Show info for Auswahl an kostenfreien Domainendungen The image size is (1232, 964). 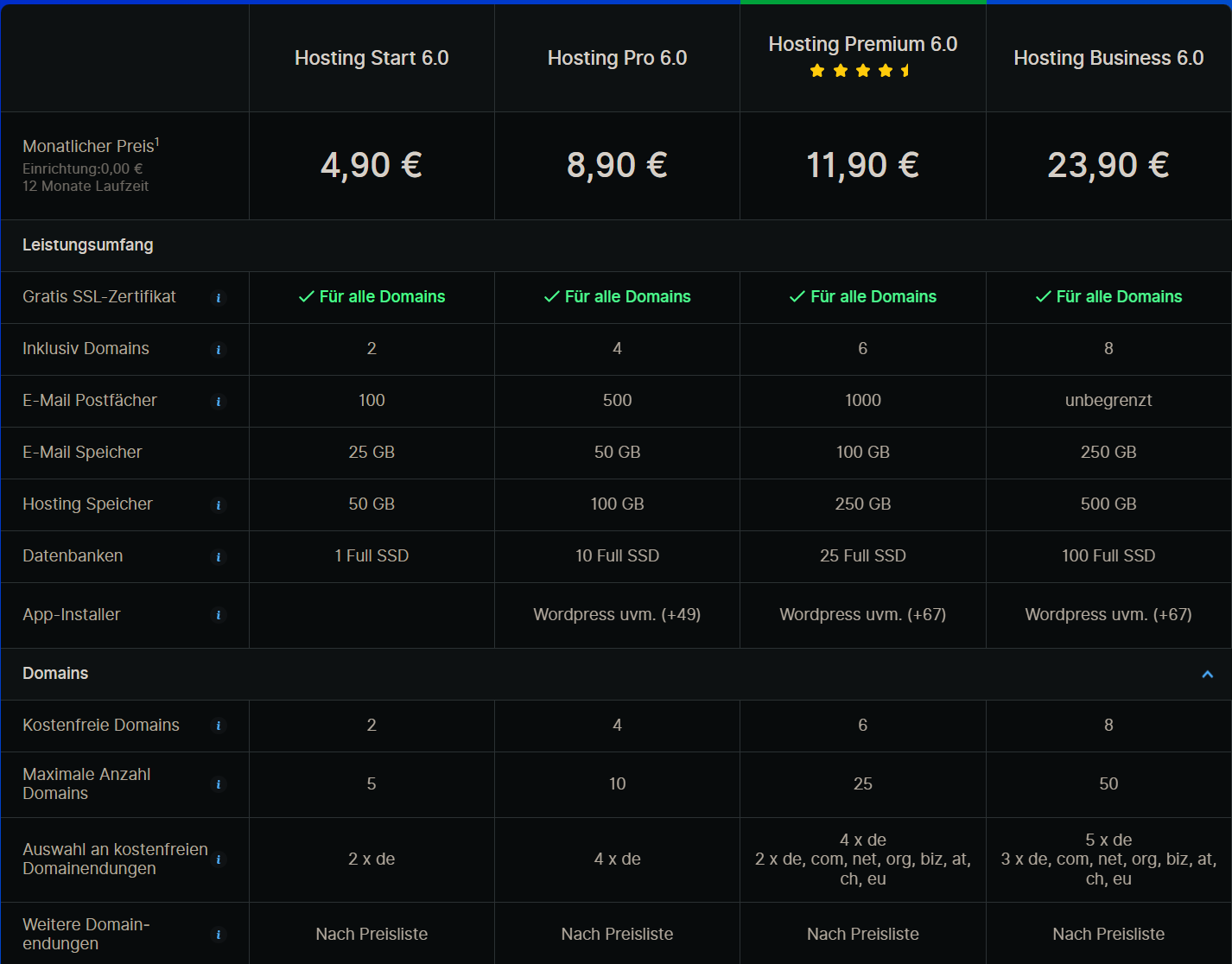click(219, 859)
